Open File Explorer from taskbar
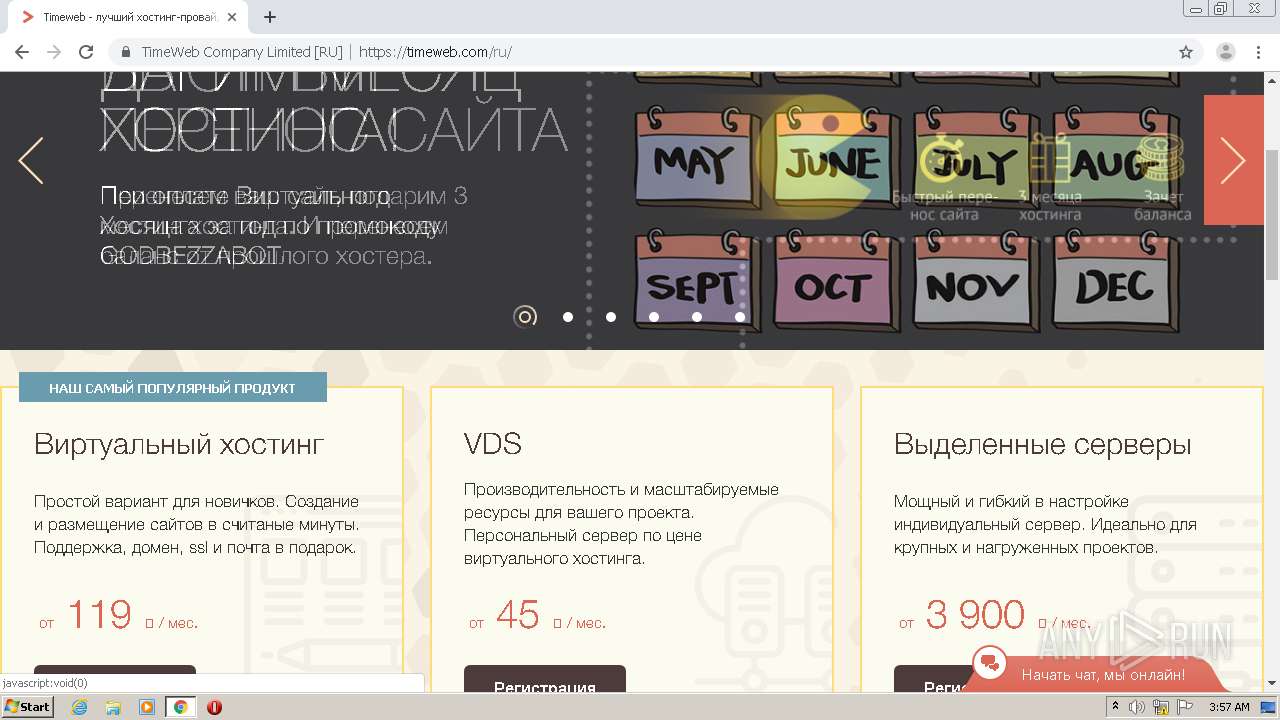The height and width of the screenshot is (720, 1280). [x=113, y=707]
